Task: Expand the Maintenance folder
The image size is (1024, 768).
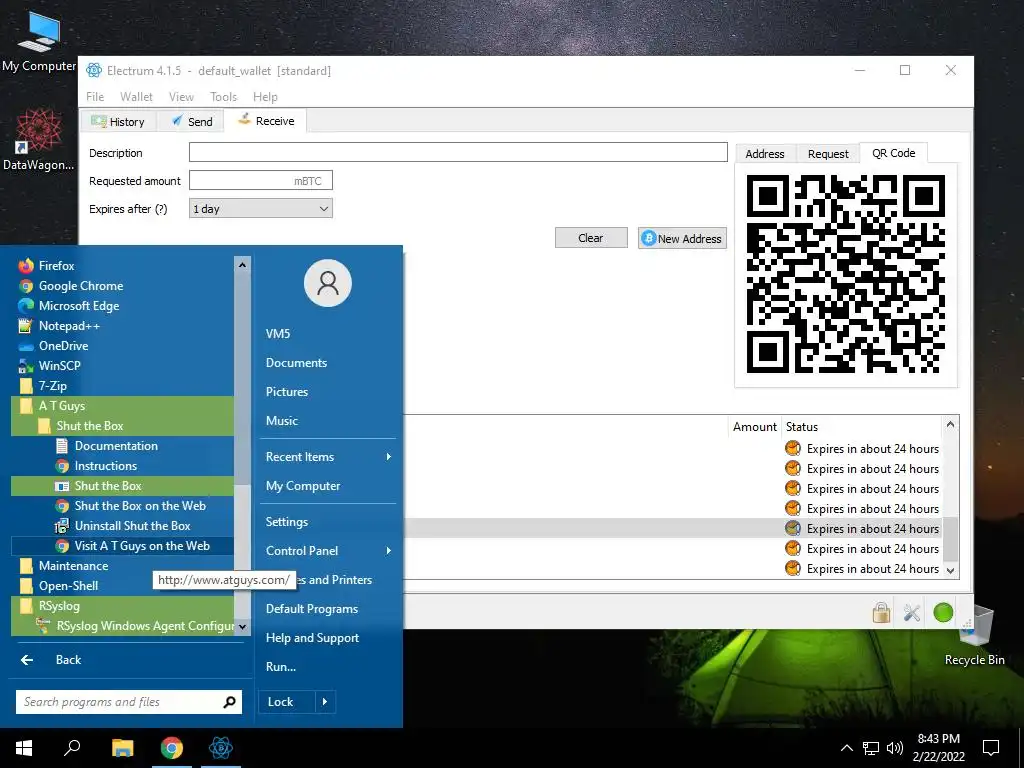Action: (122, 566)
